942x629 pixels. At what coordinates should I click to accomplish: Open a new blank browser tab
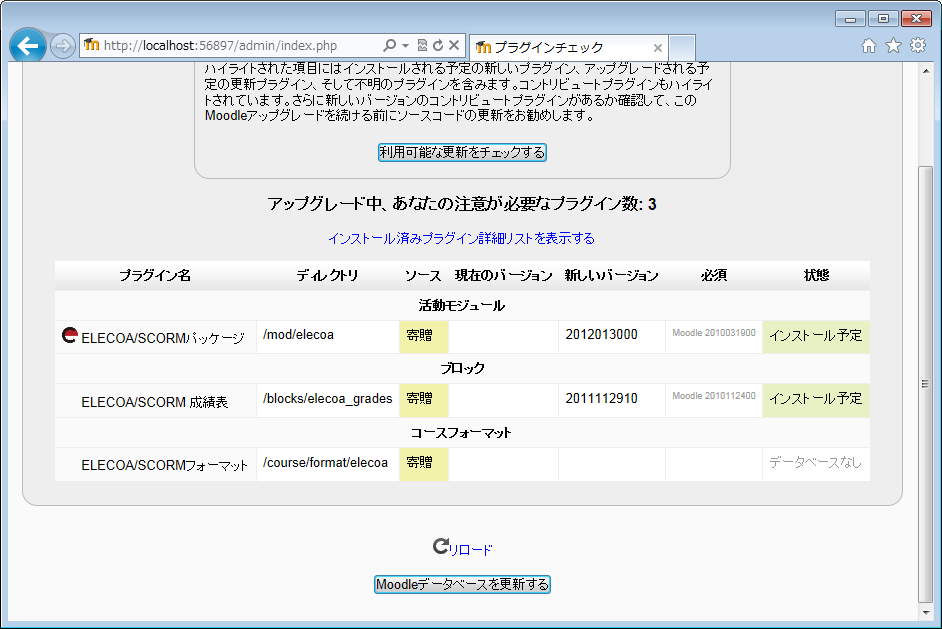682,47
